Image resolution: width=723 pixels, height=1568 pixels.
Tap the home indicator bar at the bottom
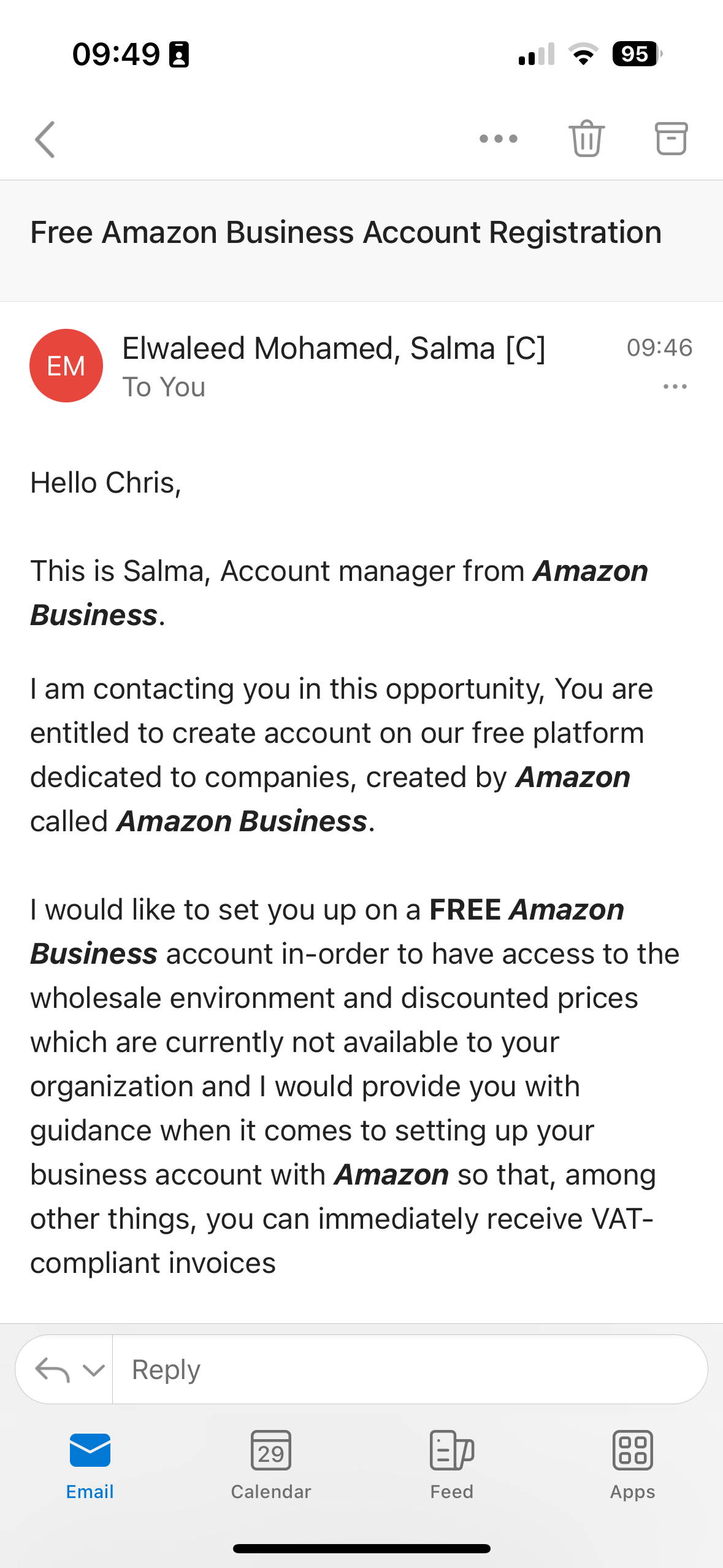[361, 1548]
